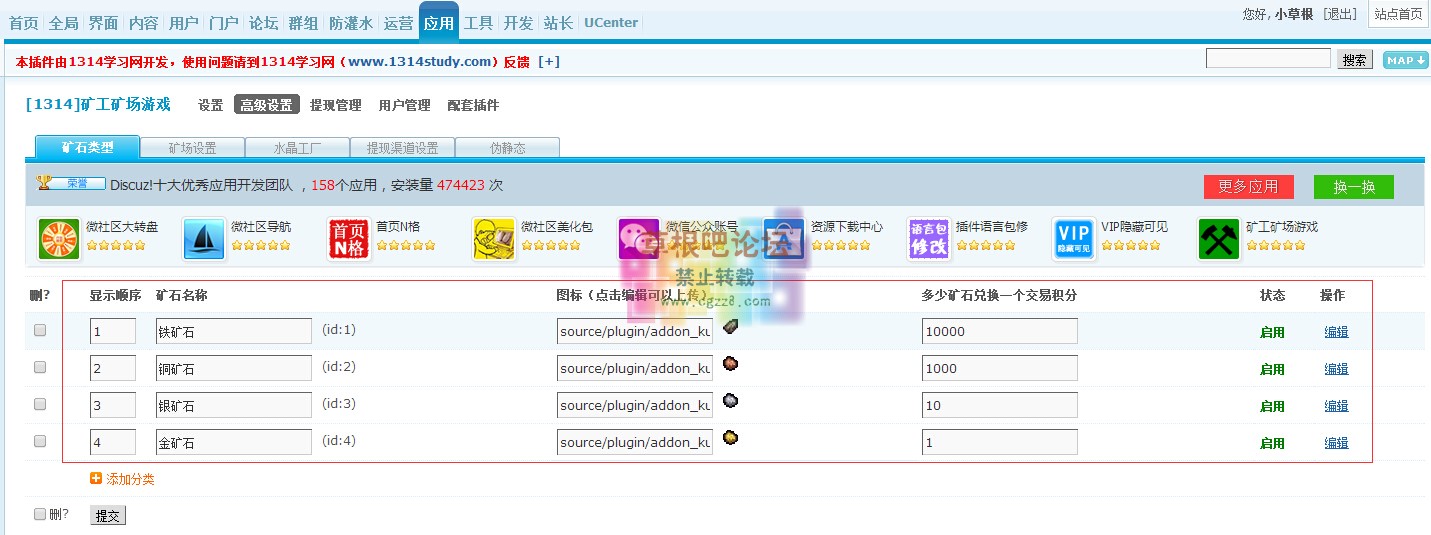The height and width of the screenshot is (535, 1431).
Task: Click the iron ore (铁矿石) icon image
Action: [730, 326]
